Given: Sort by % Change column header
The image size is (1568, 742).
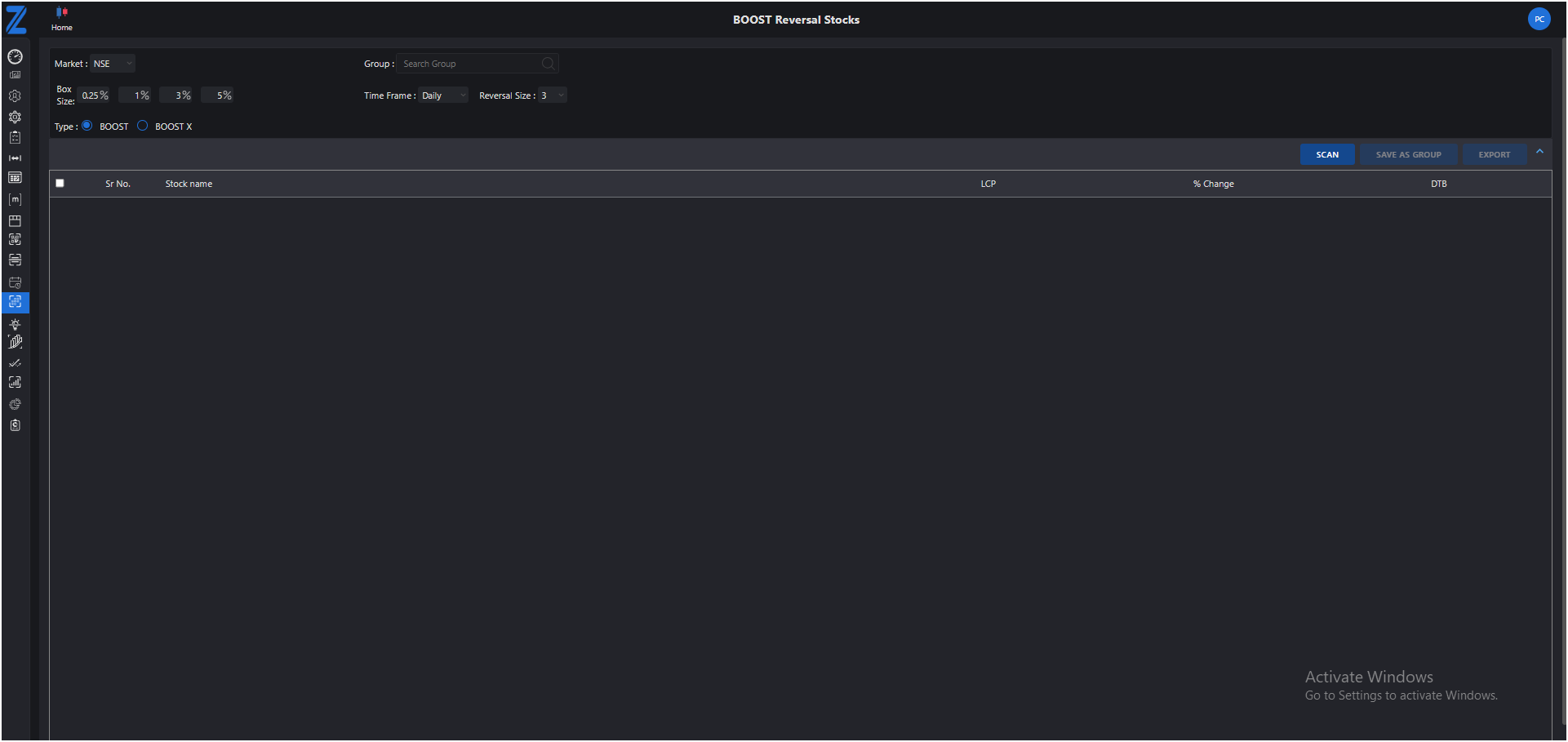Looking at the screenshot, I should pyautogui.click(x=1213, y=184).
